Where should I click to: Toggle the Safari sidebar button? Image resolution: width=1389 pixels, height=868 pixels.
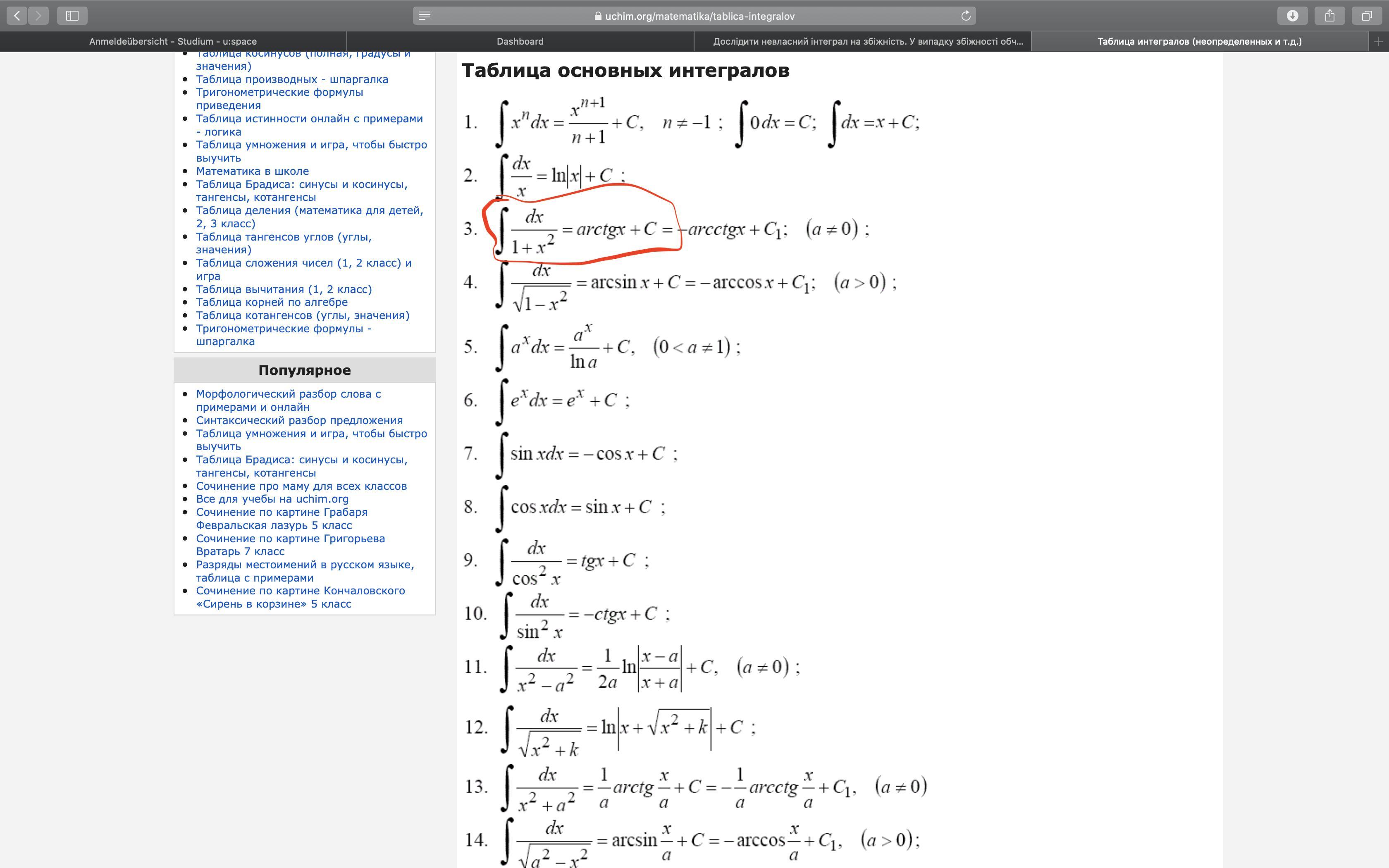point(72,16)
